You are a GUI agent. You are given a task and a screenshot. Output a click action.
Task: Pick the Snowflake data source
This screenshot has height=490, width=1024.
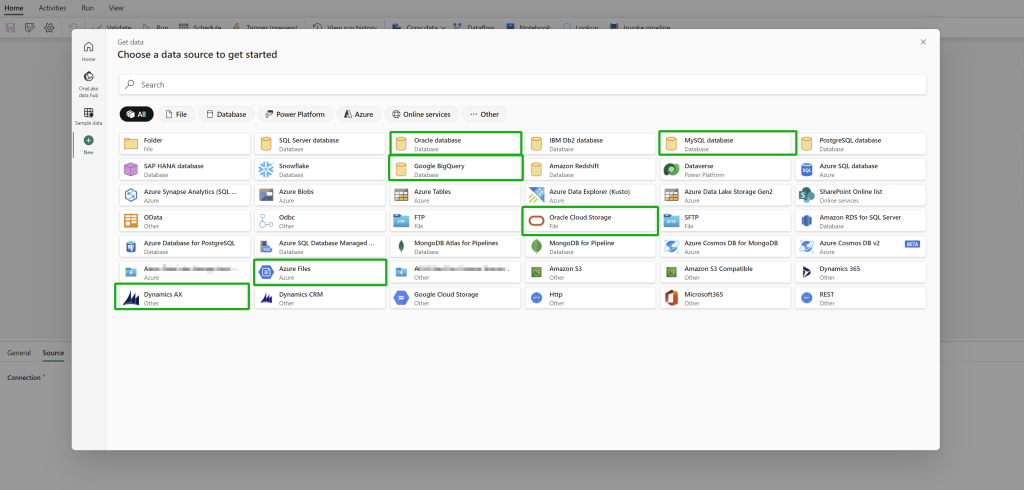pyautogui.click(x=320, y=170)
